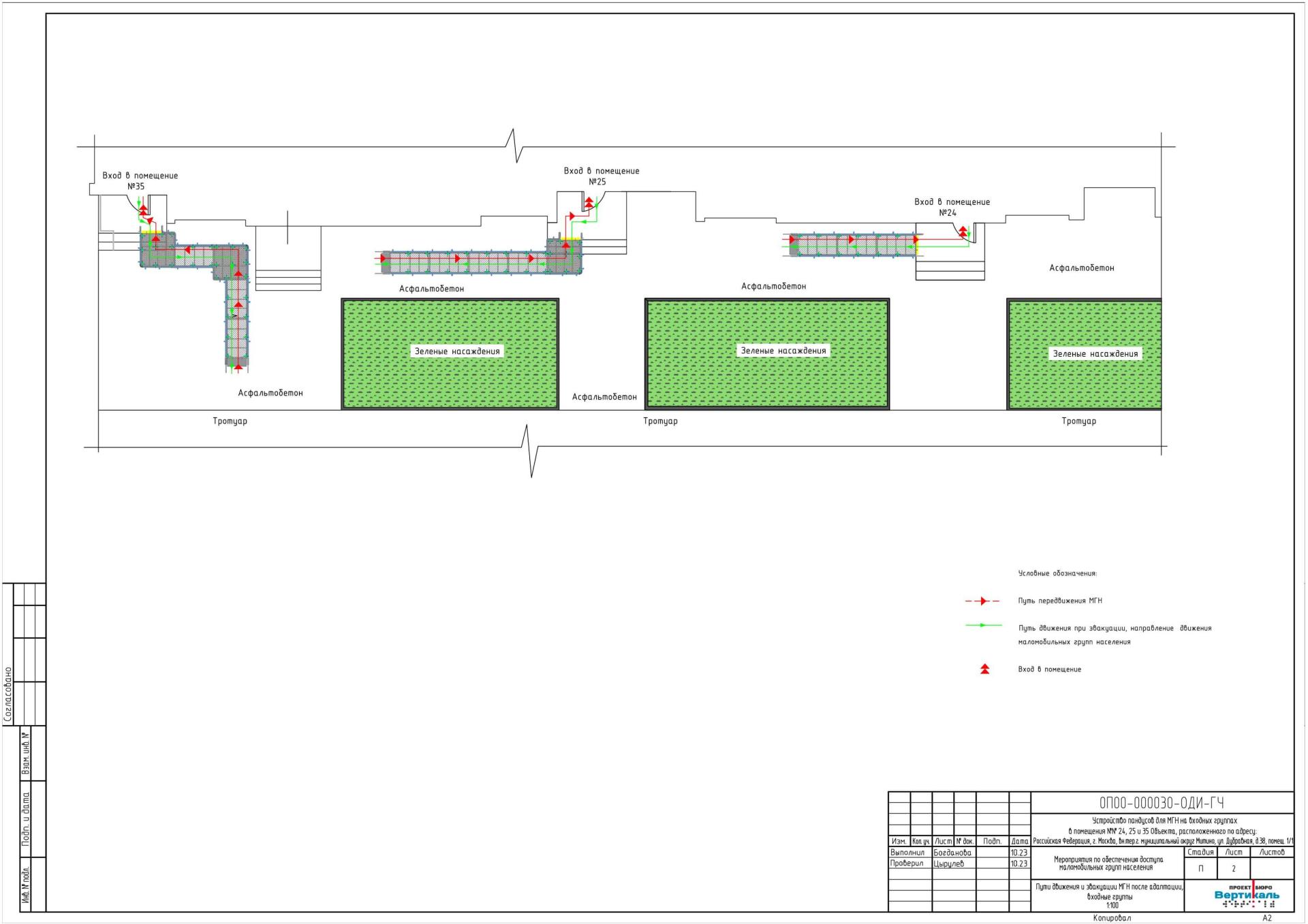The image size is (1308, 924).
Task: Click the 'Богданова' name cell in title block
Action: [952, 853]
